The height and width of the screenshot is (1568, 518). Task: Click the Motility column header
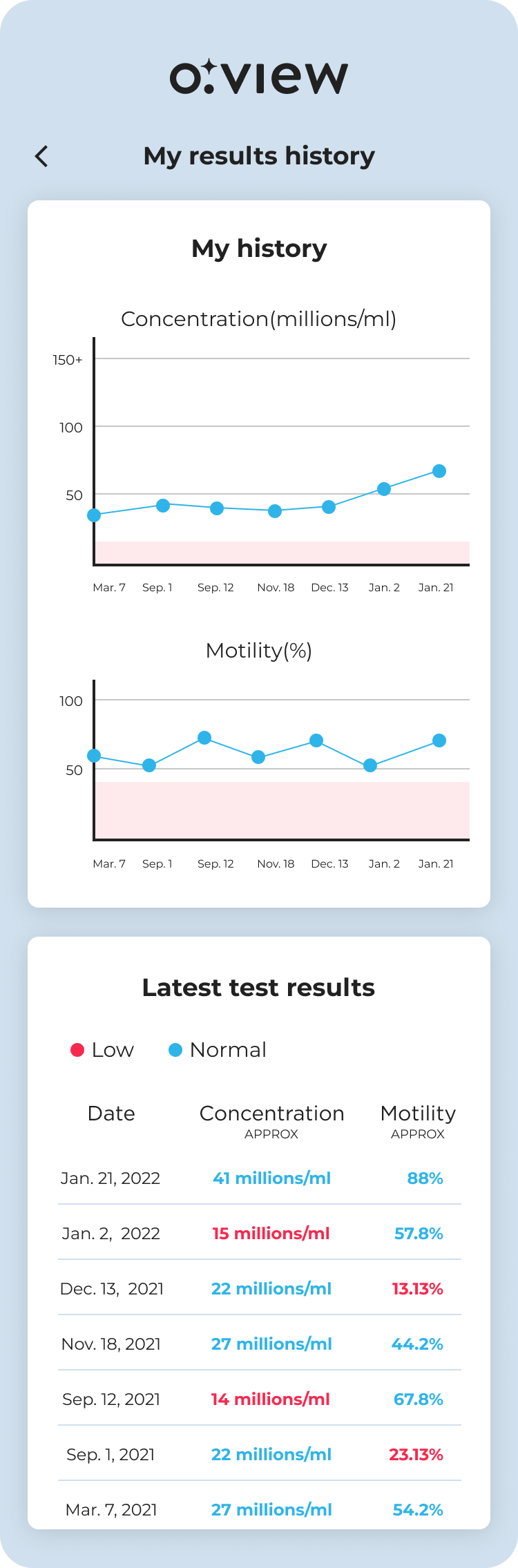coord(418,1113)
